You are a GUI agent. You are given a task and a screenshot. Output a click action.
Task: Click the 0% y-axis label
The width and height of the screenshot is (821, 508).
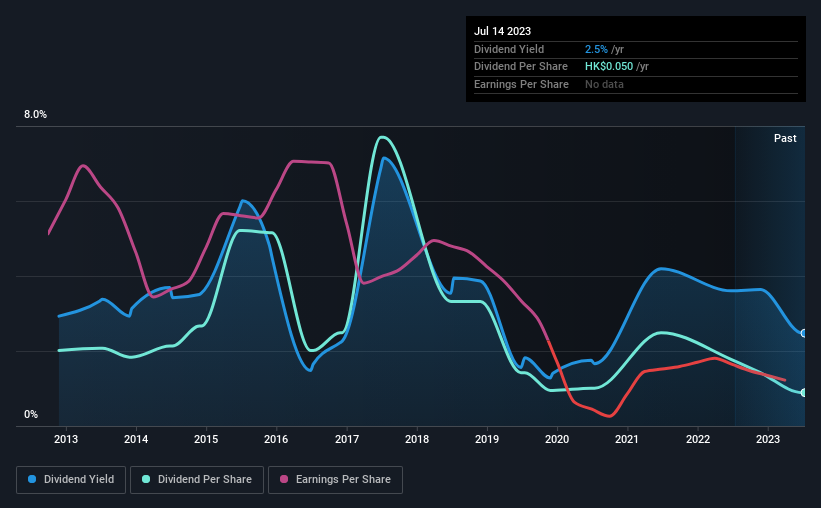point(31,414)
